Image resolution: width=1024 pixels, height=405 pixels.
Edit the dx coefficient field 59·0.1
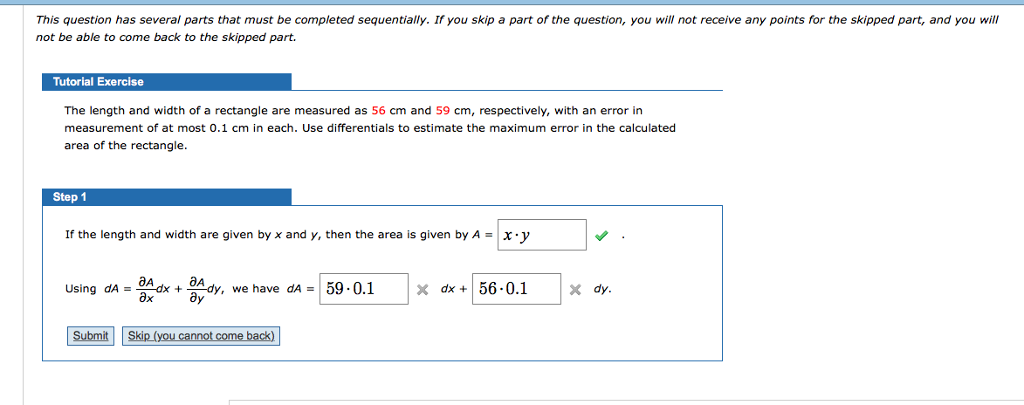pos(364,289)
